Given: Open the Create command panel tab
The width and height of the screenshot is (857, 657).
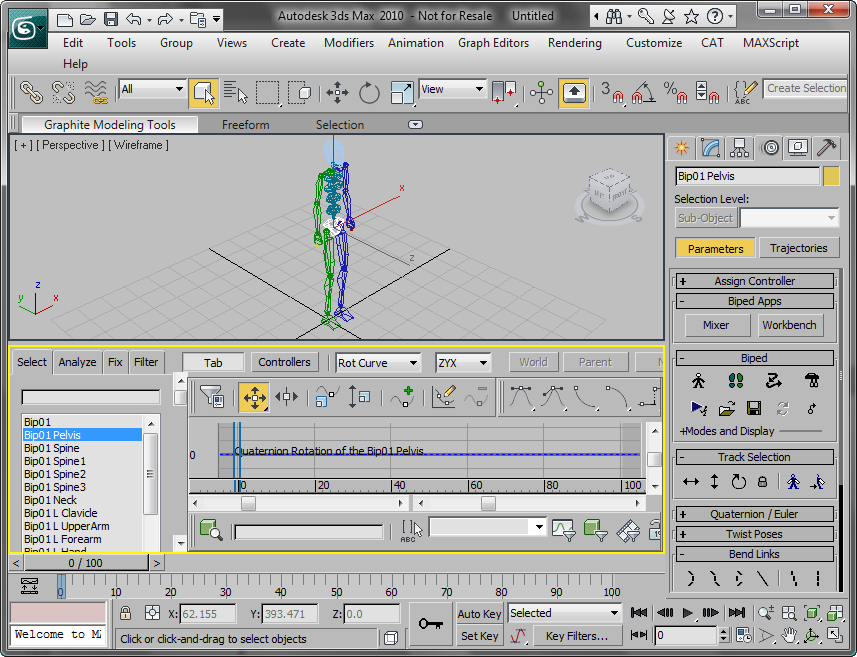Looking at the screenshot, I should pos(681,148).
